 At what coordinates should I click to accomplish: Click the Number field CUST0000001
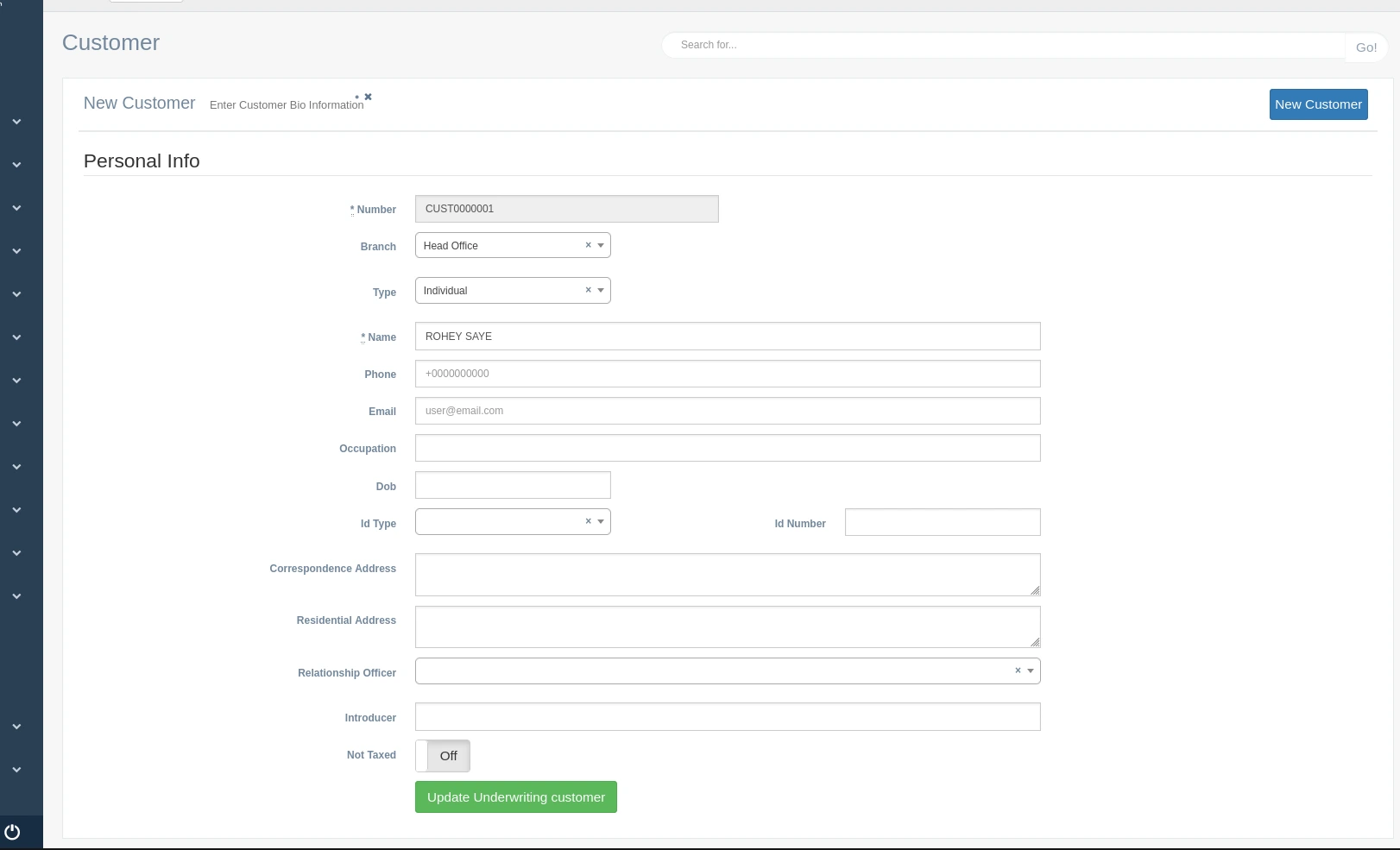(x=566, y=209)
